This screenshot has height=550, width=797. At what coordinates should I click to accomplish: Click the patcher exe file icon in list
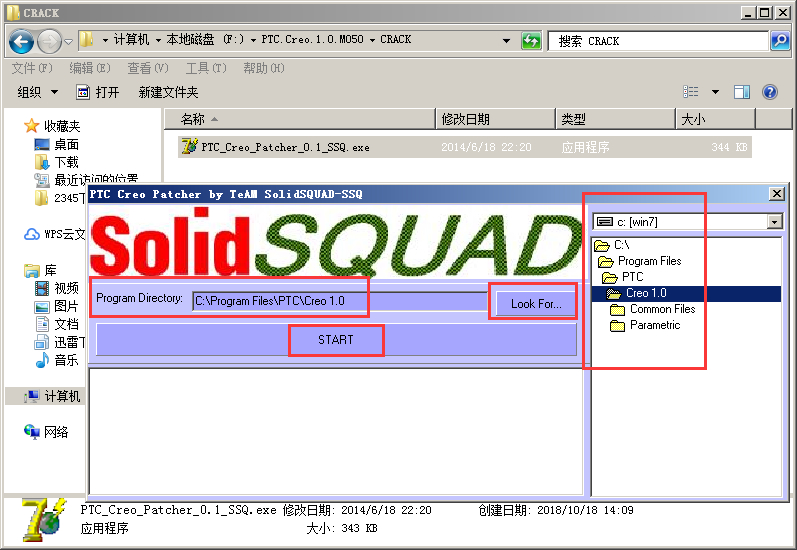pos(189,146)
